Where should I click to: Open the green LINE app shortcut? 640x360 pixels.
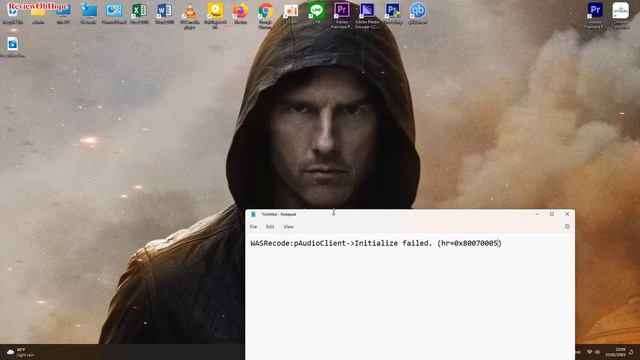coord(316,12)
